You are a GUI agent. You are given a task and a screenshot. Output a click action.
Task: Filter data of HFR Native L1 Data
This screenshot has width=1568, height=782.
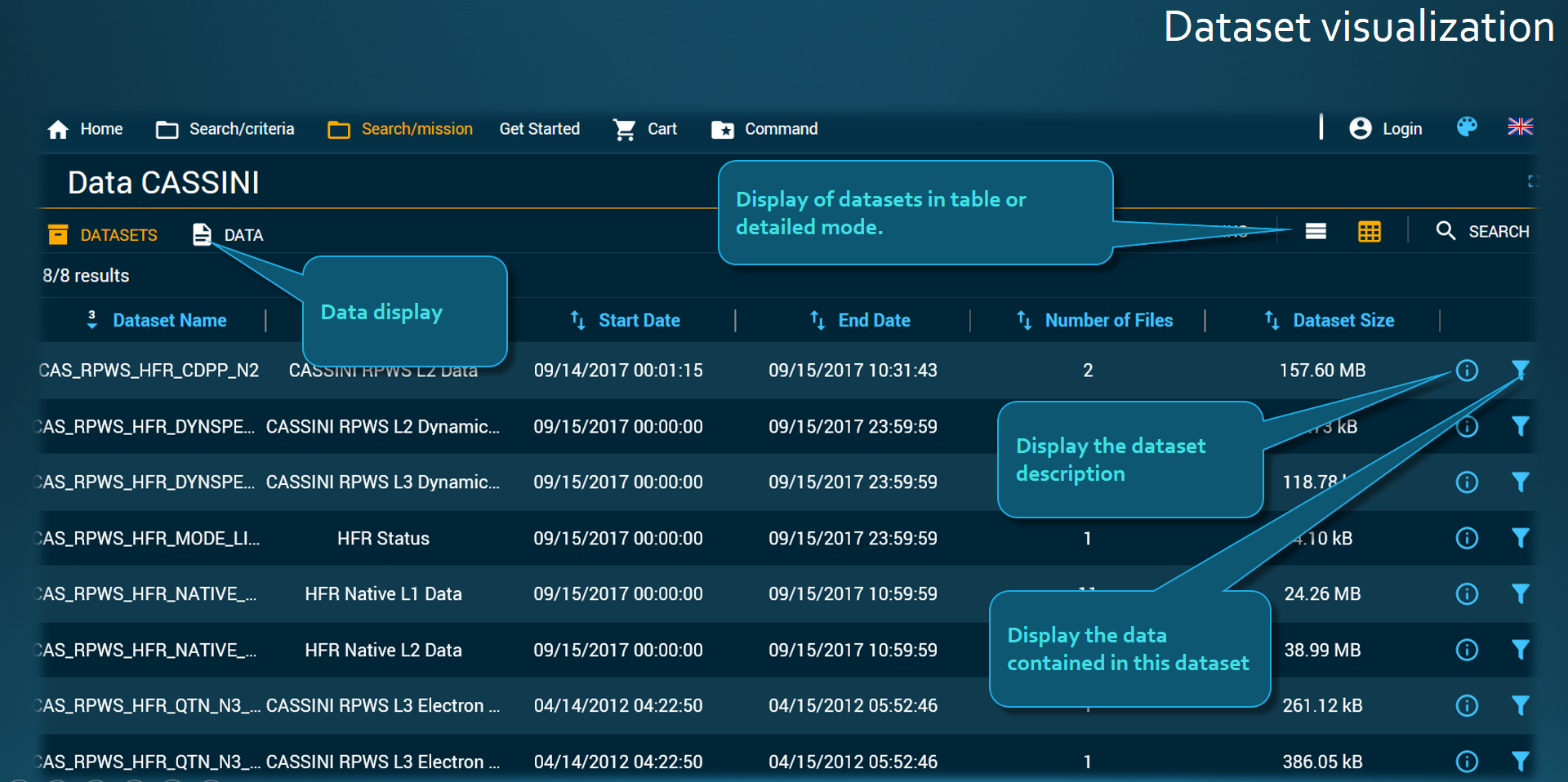1520,593
